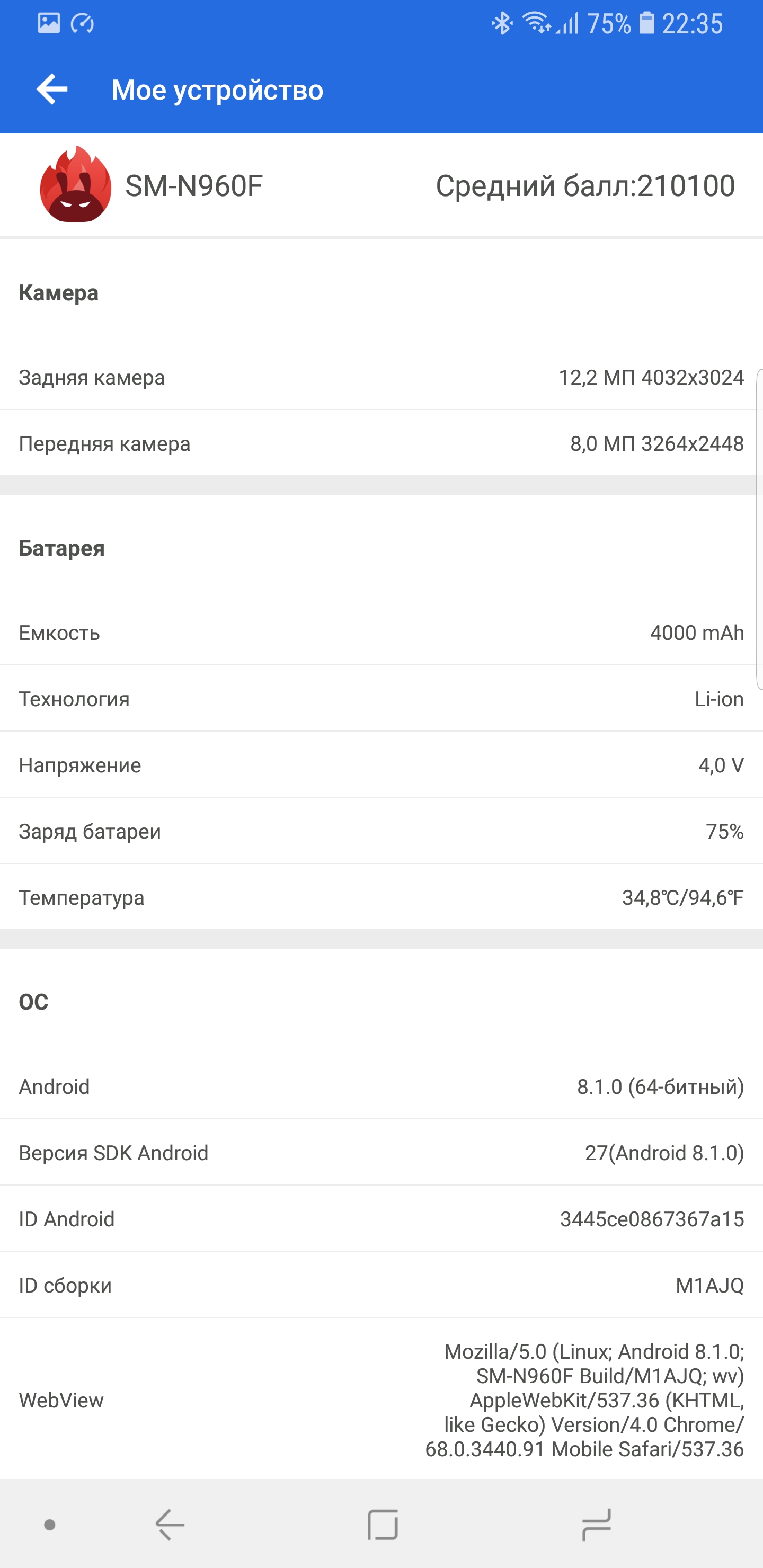Tap the average score 210100 text
This screenshot has width=763, height=1568.
[x=584, y=185]
